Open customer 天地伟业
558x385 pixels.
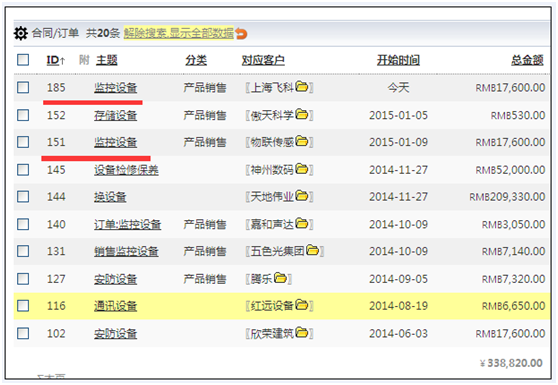point(272,197)
